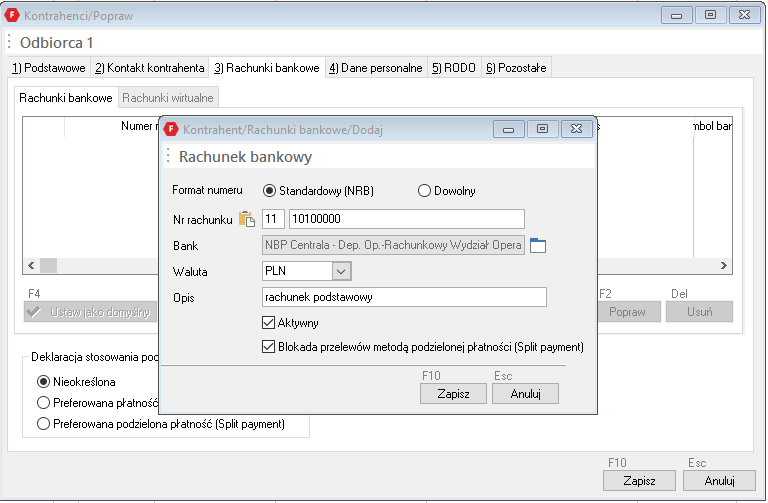Image resolution: width=768 pixels, height=503 pixels.
Task: Select the Standardowy (NRB) format option
Action: 269,190
